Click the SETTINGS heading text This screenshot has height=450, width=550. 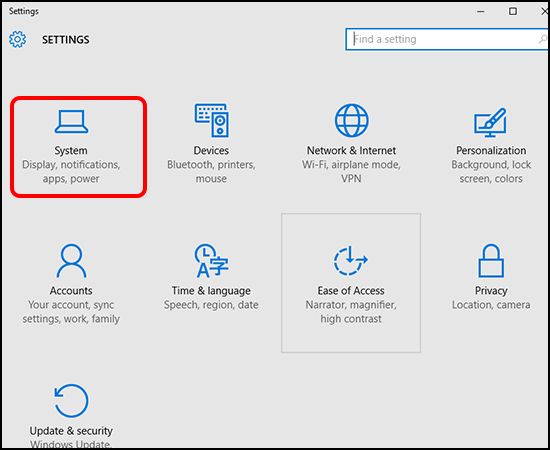click(x=66, y=40)
